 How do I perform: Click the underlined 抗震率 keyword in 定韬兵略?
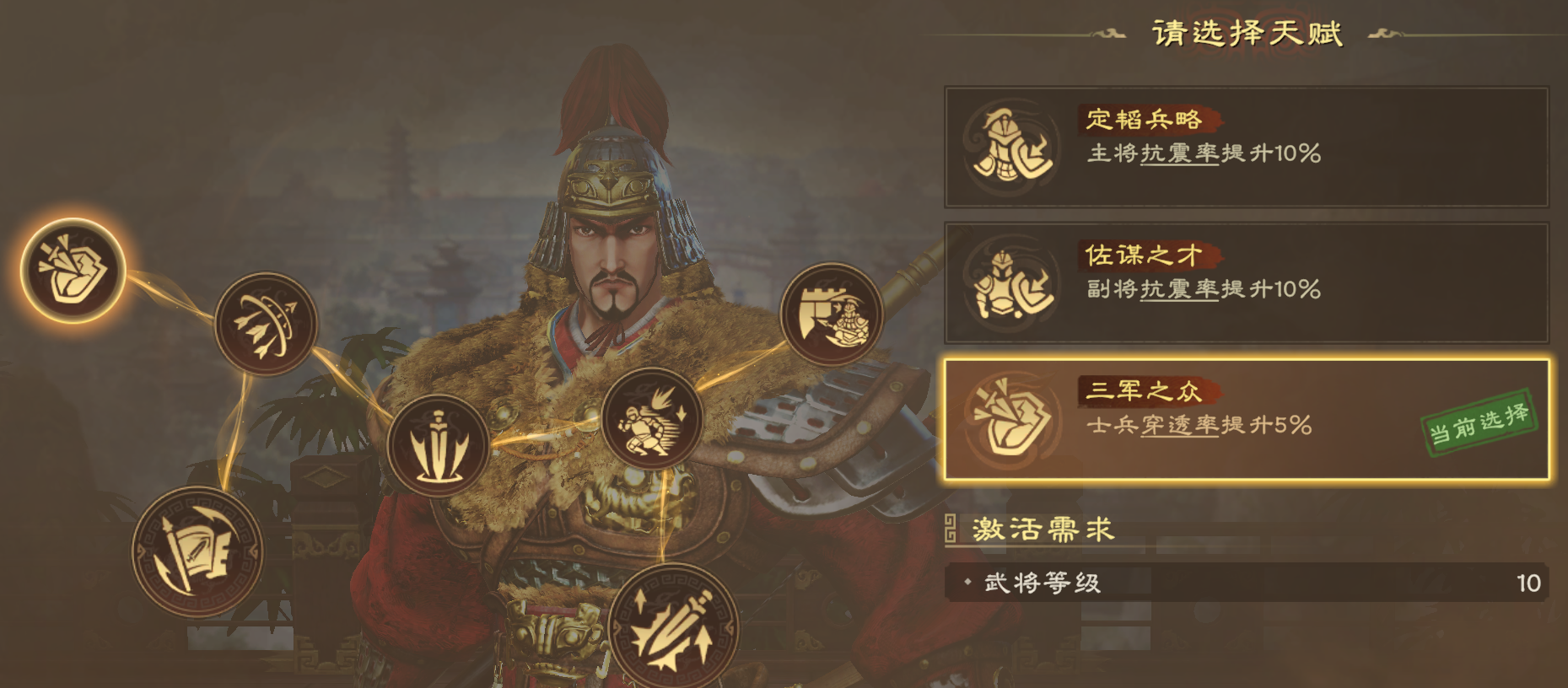(x=1180, y=153)
